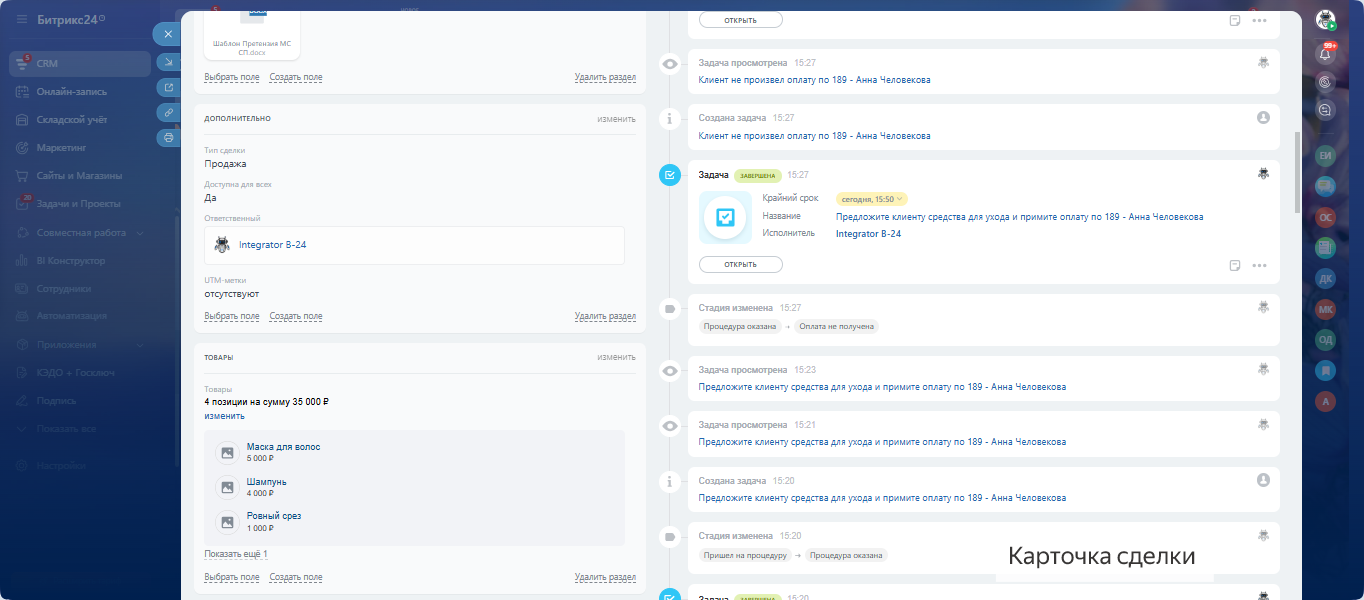
Task: Click timeline vertical scrollbar thumb
Action: (1296, 172)
